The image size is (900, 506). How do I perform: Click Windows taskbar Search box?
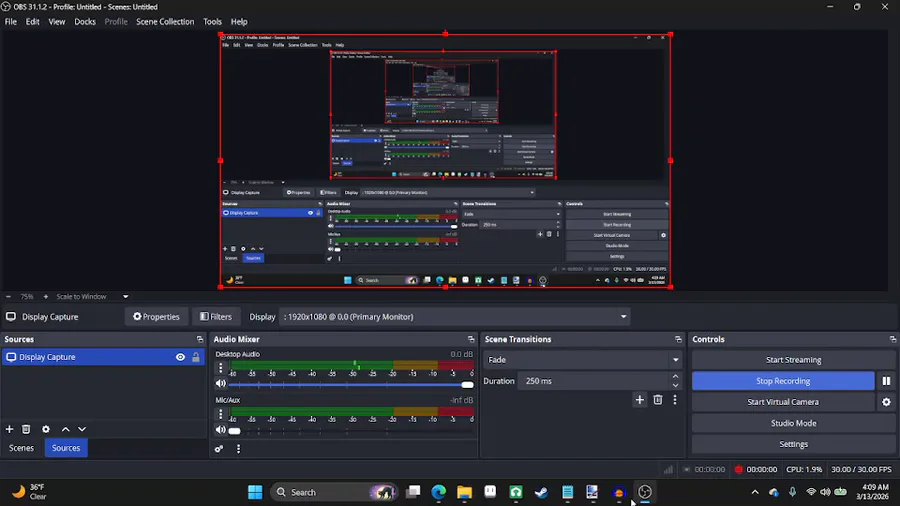pyautogui.click(x=334, y=492)
